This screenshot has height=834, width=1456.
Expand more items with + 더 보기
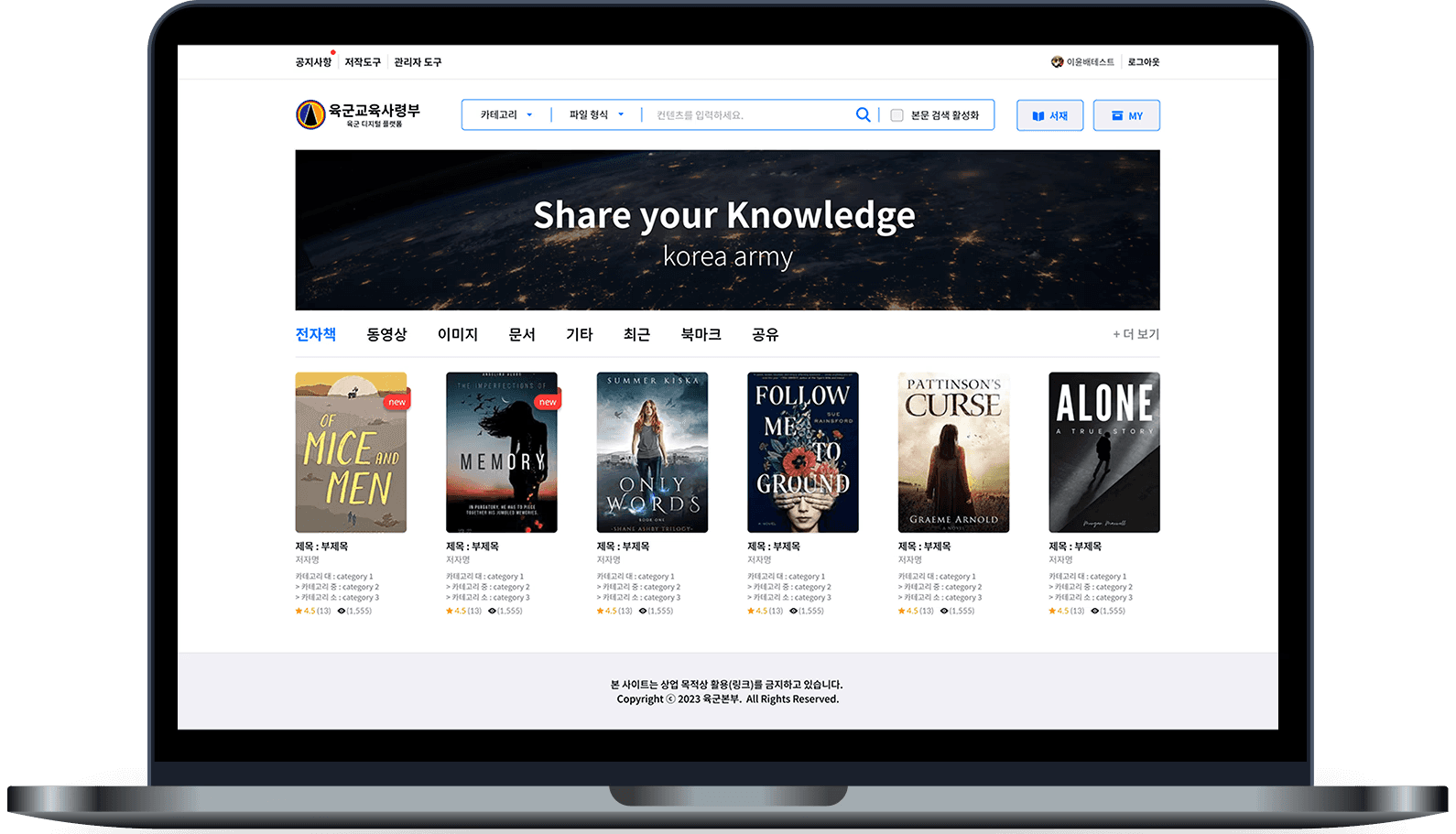pos(1135,334)
